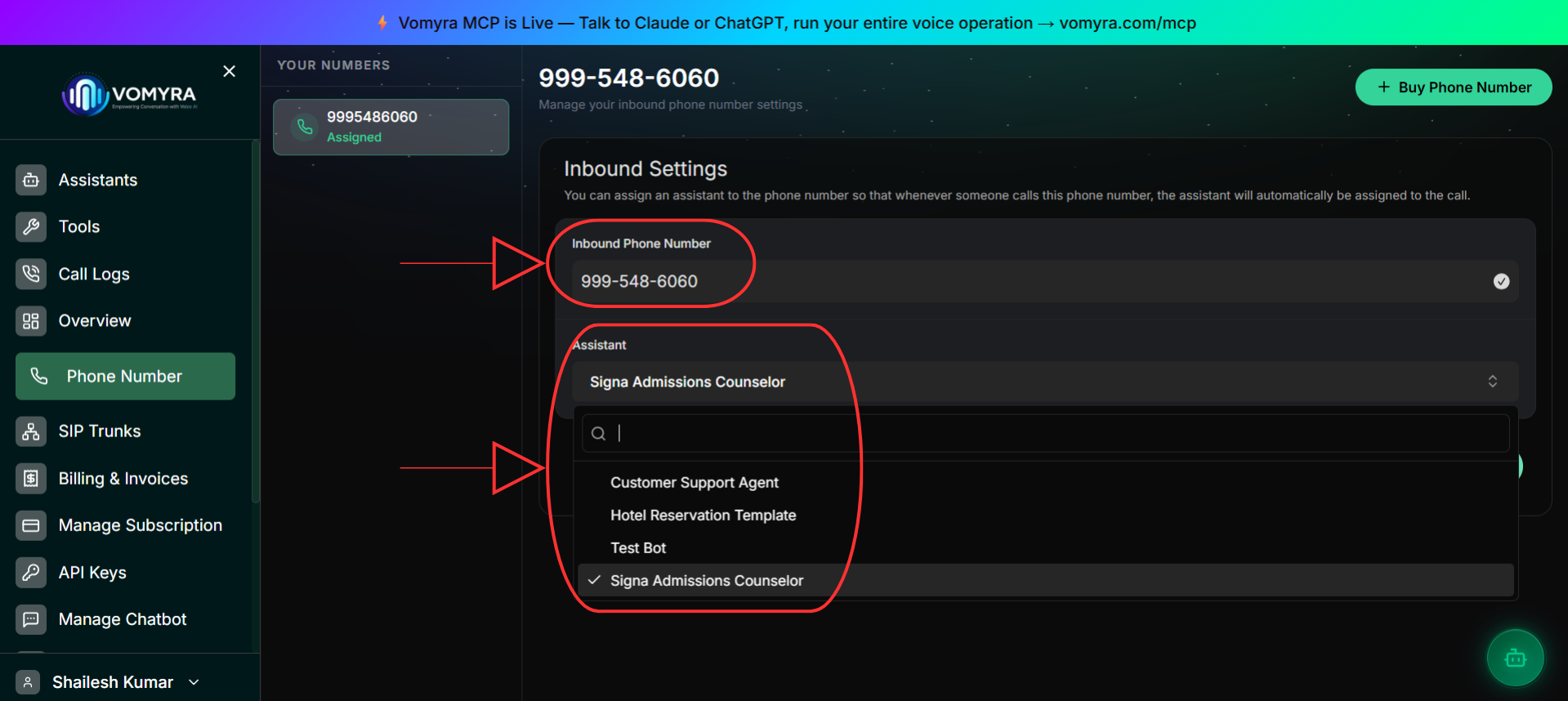
Task: Choose Hotel Reservation Template option
Action: tap(1045, 516)
